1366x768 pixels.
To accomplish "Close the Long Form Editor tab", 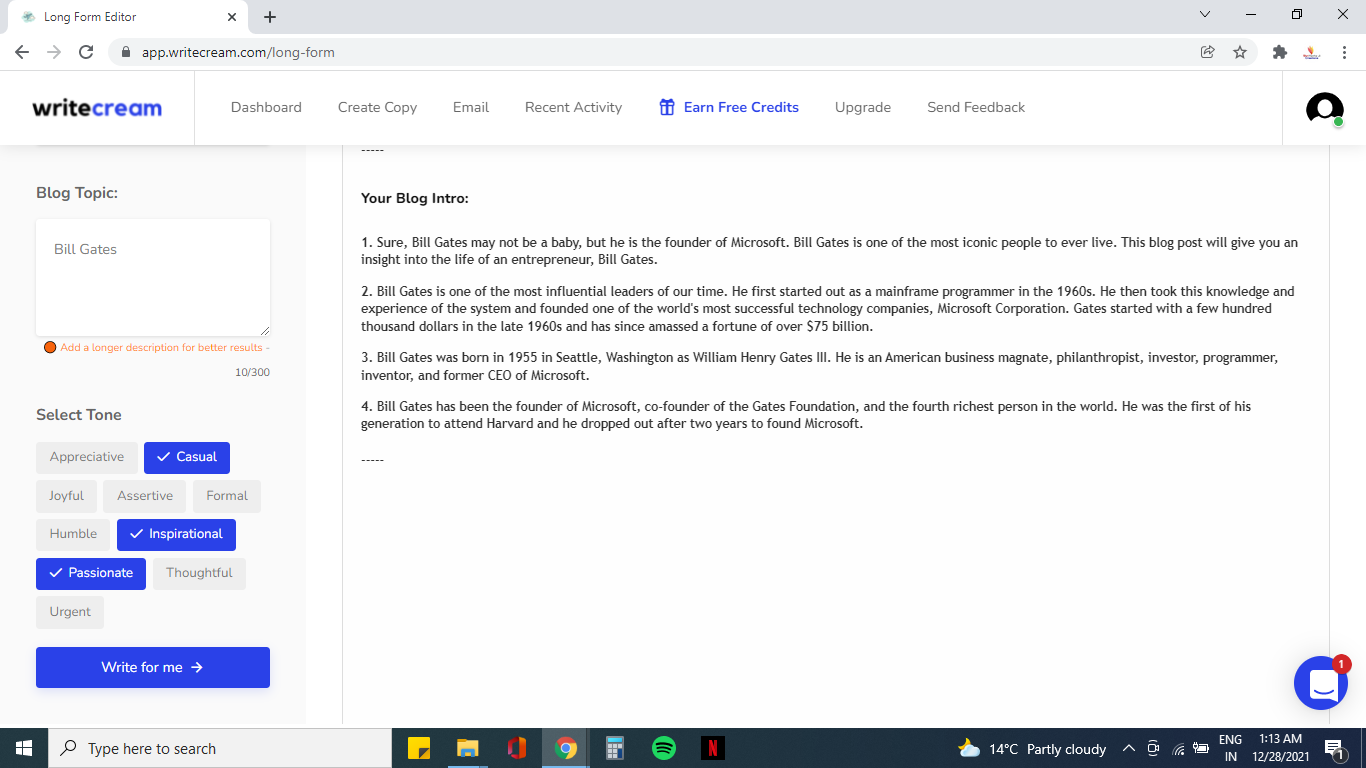I will 232,17.
